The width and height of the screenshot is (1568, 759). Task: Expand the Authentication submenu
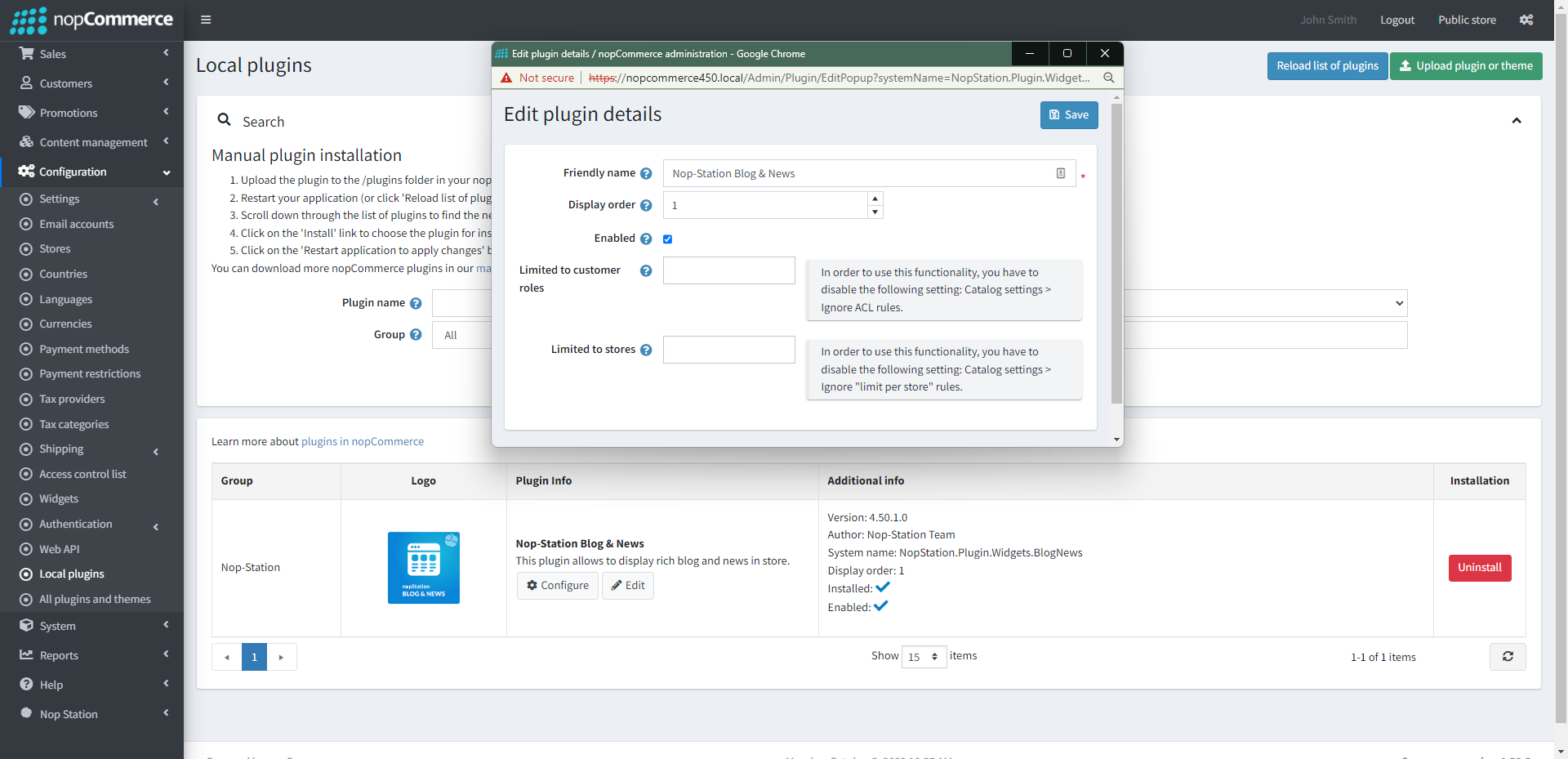pyautogui.click(x=91, y=525)
